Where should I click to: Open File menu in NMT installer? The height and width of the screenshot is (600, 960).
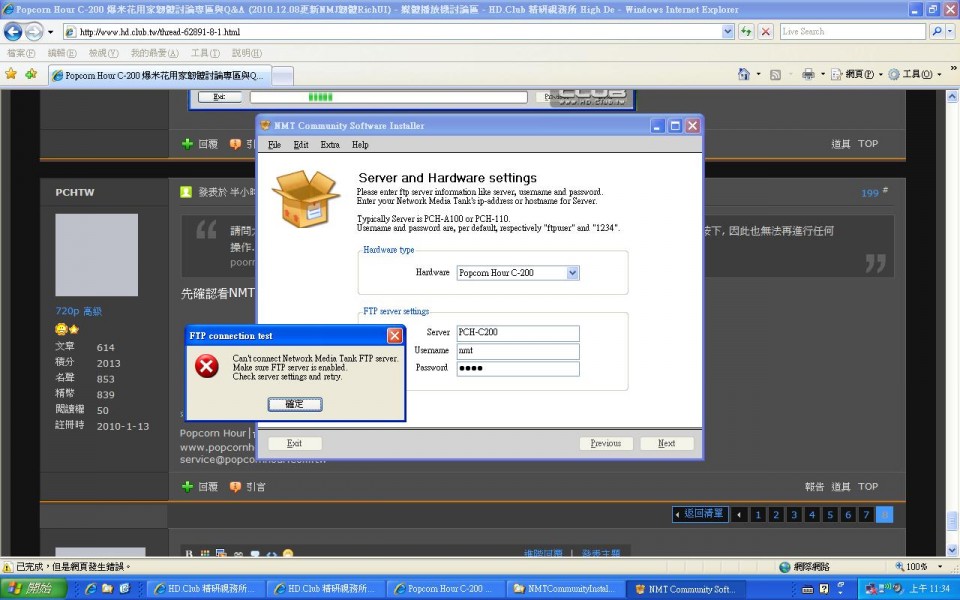(x=274, y=144)
